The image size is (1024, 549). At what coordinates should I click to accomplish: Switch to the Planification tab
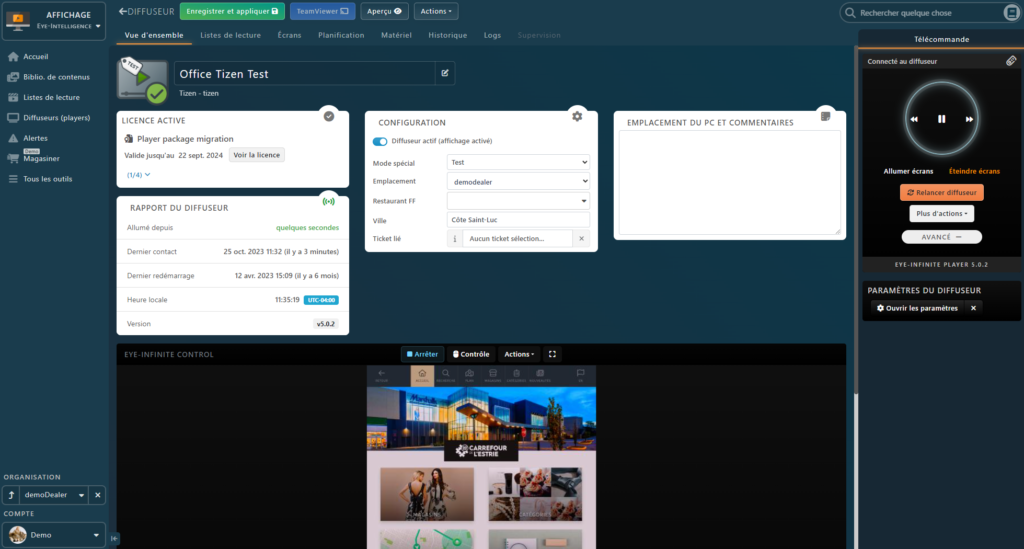341,35
